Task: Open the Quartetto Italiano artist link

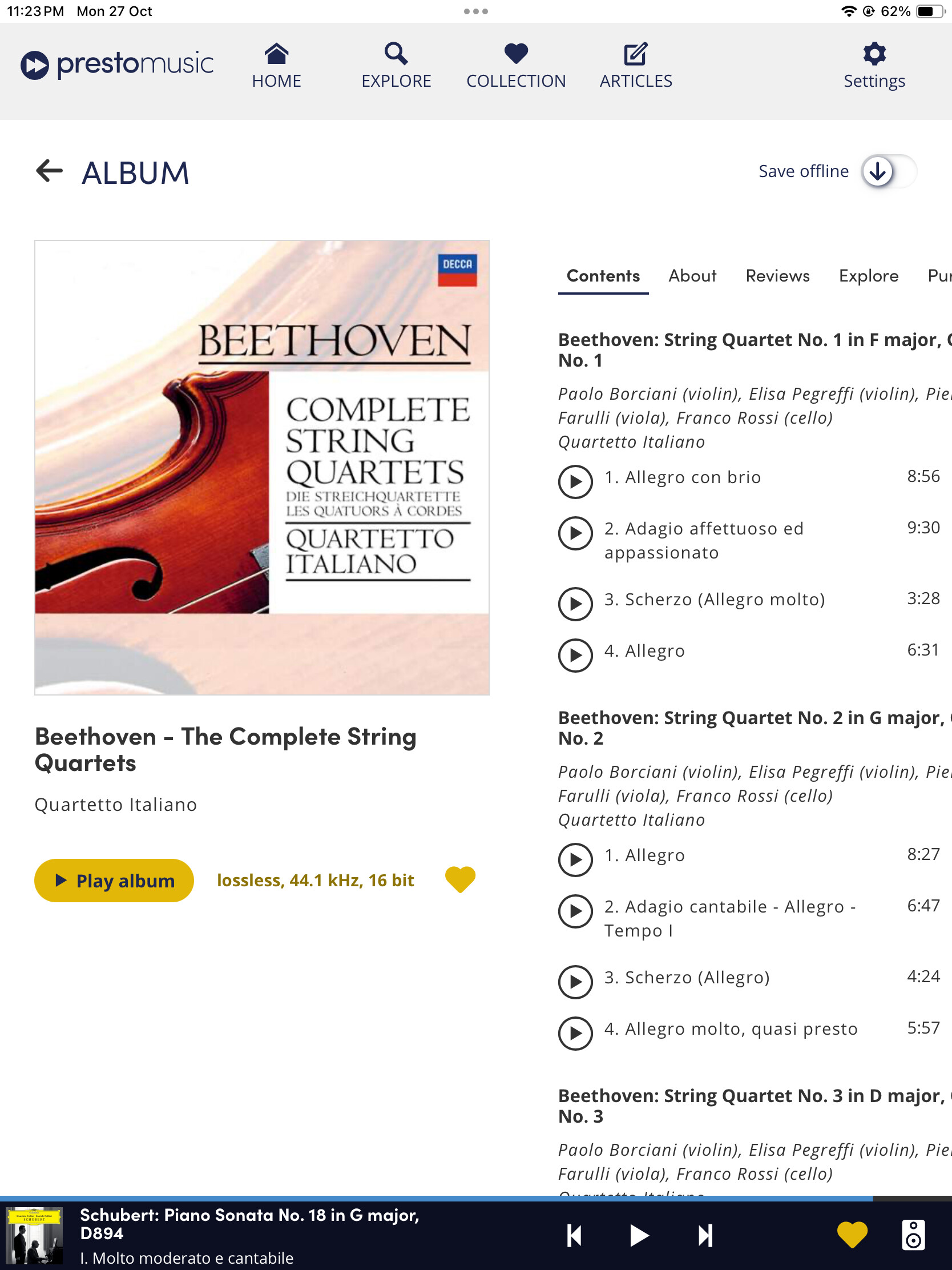Action: click(x=116, y=805)
